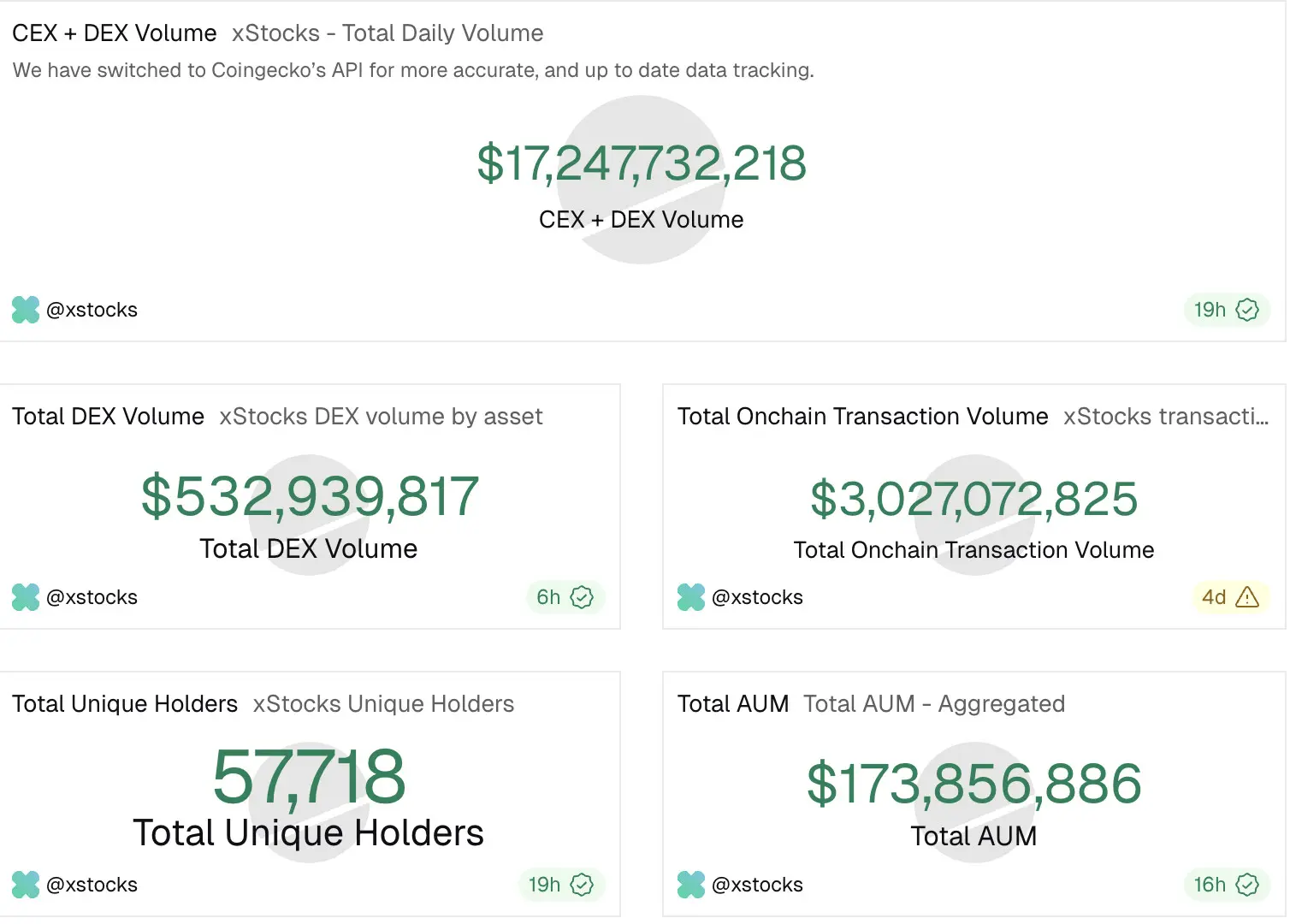
Task: Expand the truncated xStocks transaction volume title
Action: [x=1166, y=417]
